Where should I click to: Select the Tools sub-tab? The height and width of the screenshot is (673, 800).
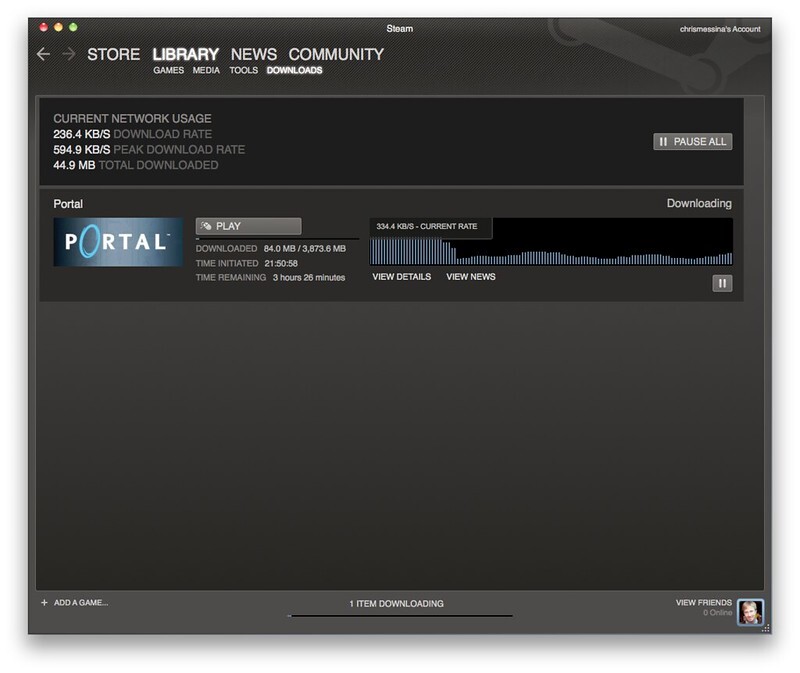pos(244,71)
